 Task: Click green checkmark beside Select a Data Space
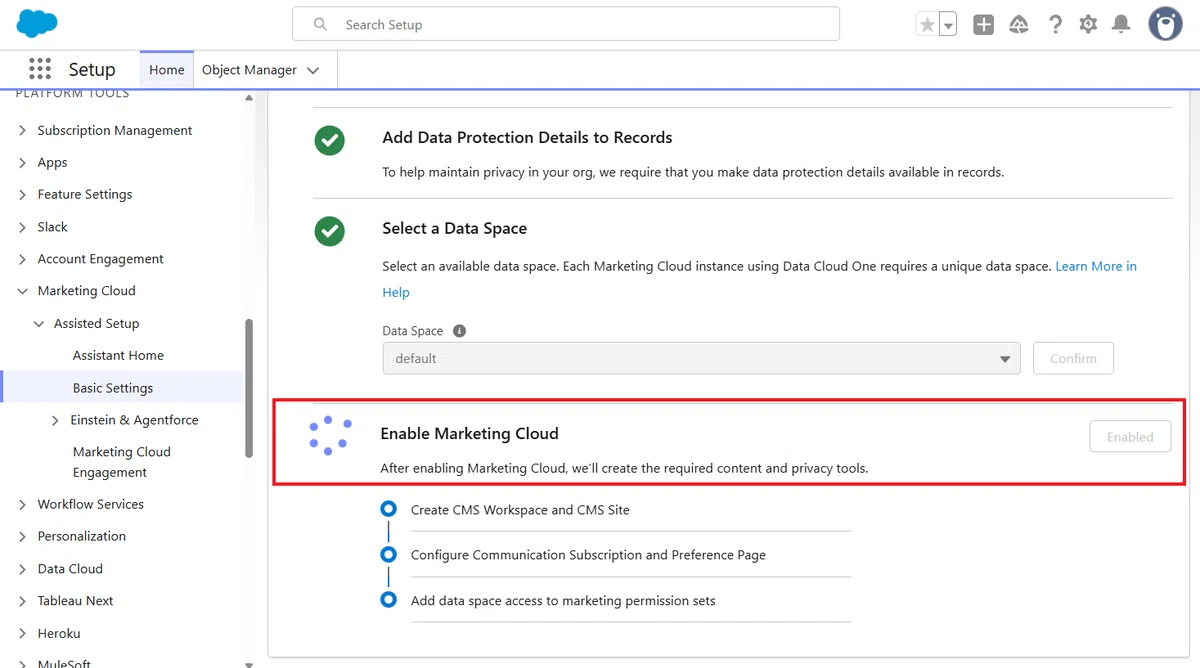[x=329, y=232]
